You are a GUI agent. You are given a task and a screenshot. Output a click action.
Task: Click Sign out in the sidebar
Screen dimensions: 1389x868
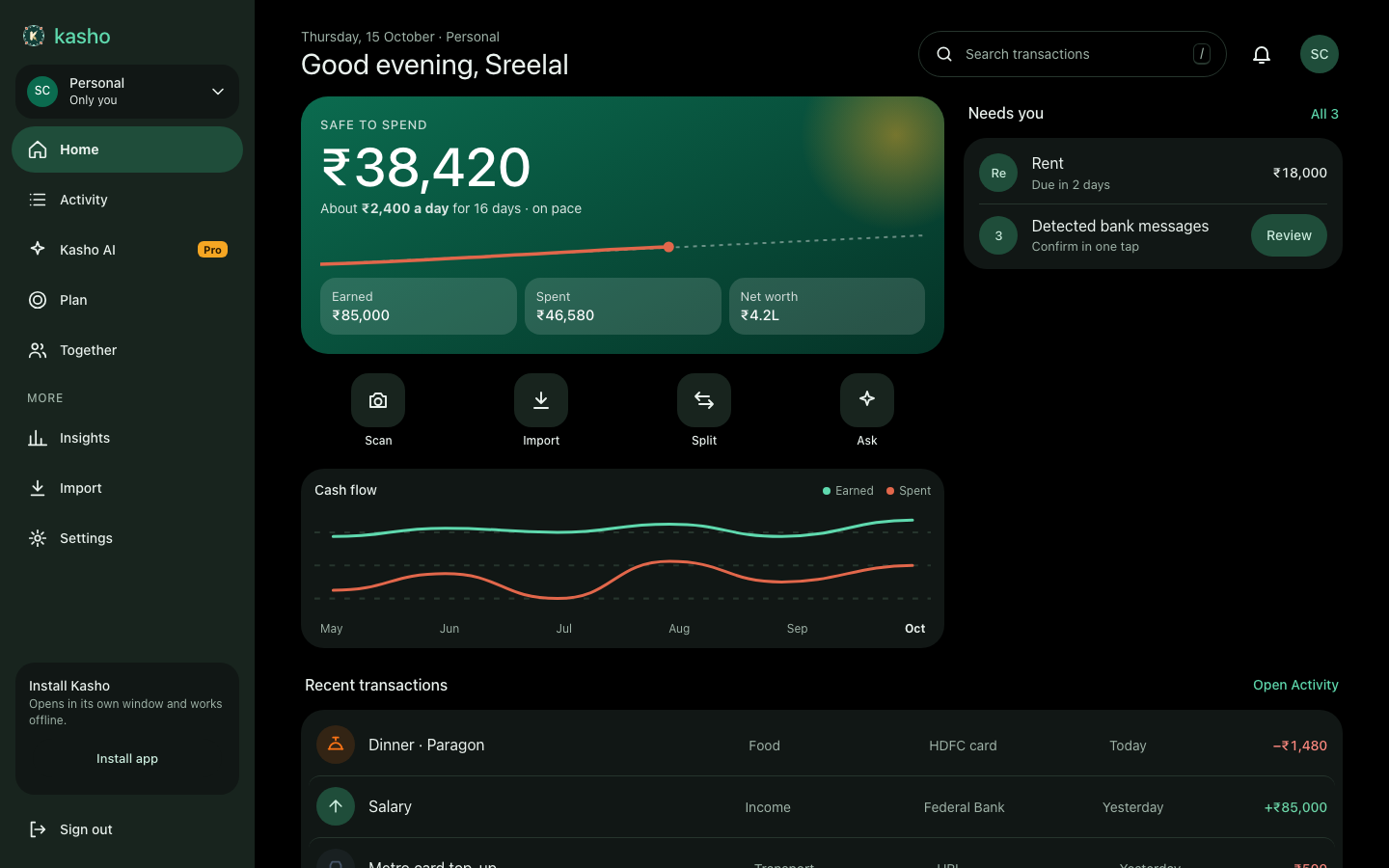127,829
